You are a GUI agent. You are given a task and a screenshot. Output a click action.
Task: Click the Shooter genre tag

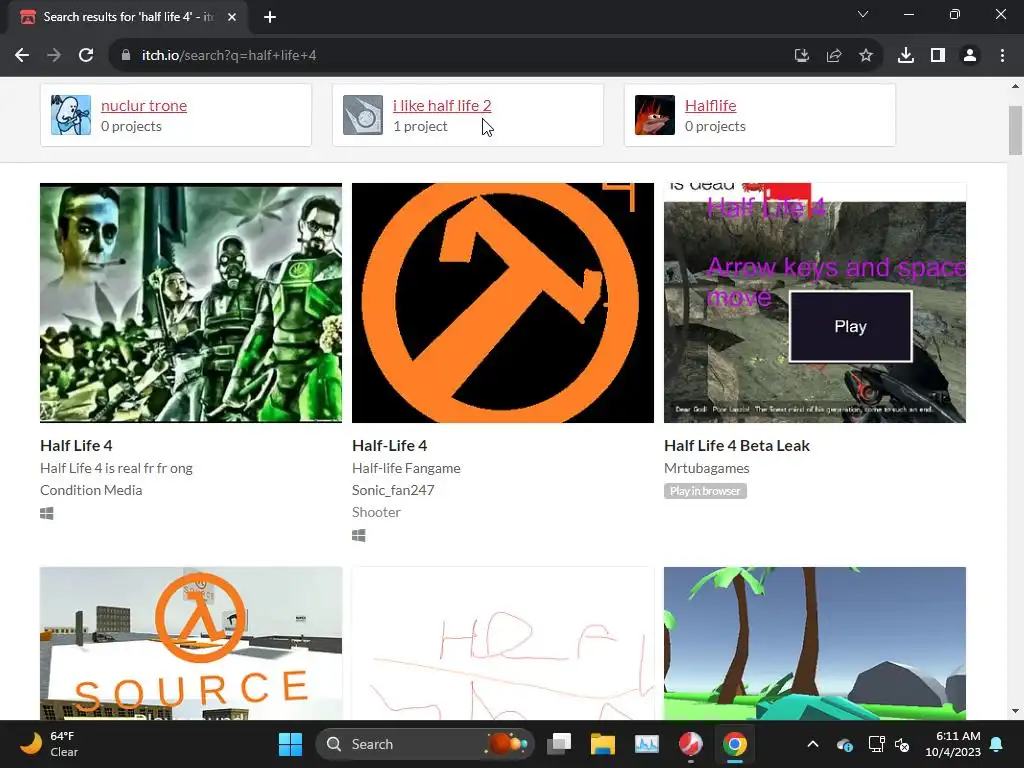tap(376, 512)
